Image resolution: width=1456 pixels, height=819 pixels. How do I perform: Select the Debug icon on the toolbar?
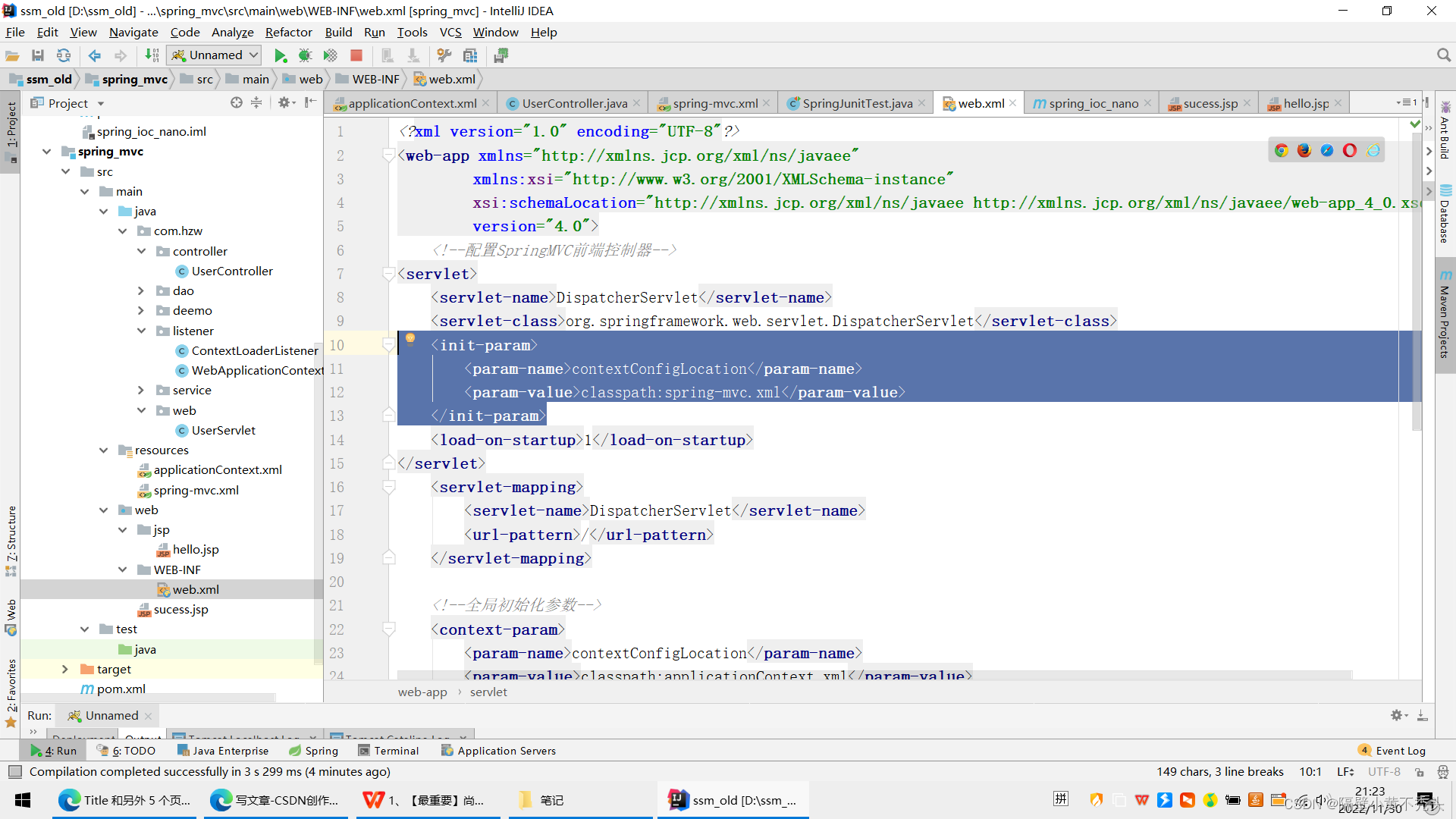305,55
